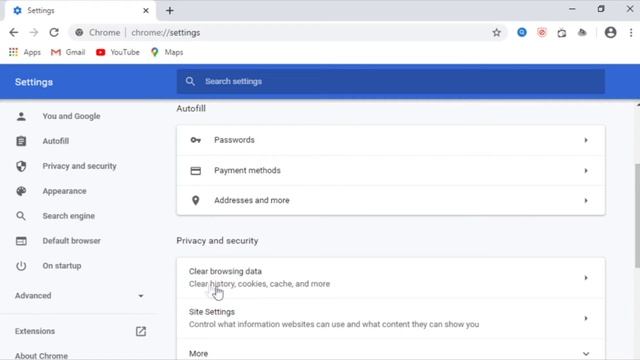
Task: Click the arrow at right of Addresses and more
Action: pyautogui.click(x=586, y=200)
